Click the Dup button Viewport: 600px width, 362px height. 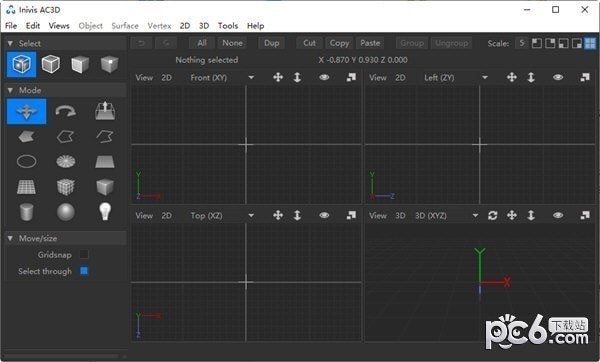[x=271, y=43]
